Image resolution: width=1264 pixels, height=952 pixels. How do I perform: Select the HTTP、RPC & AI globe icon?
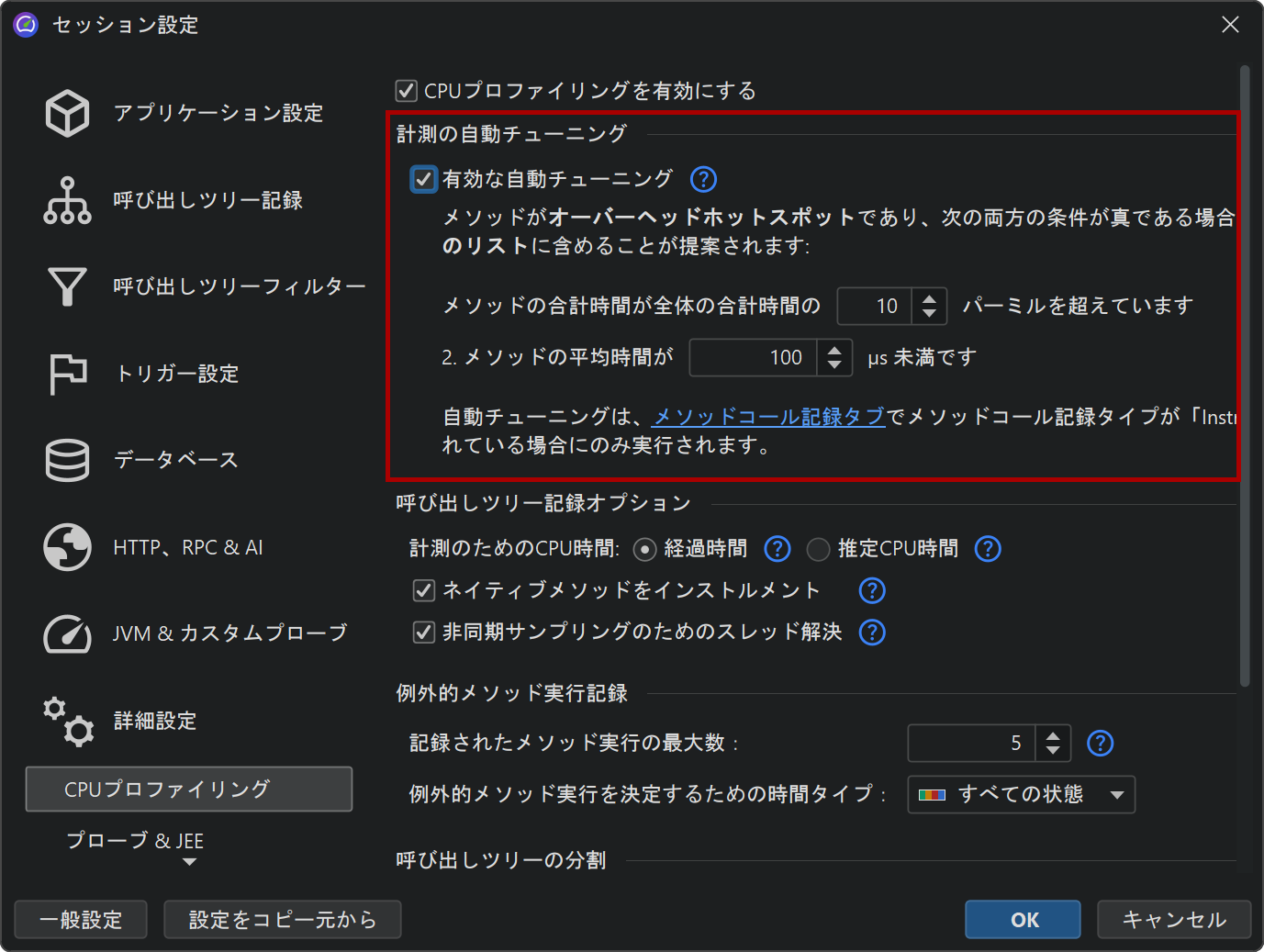(67, 547)
